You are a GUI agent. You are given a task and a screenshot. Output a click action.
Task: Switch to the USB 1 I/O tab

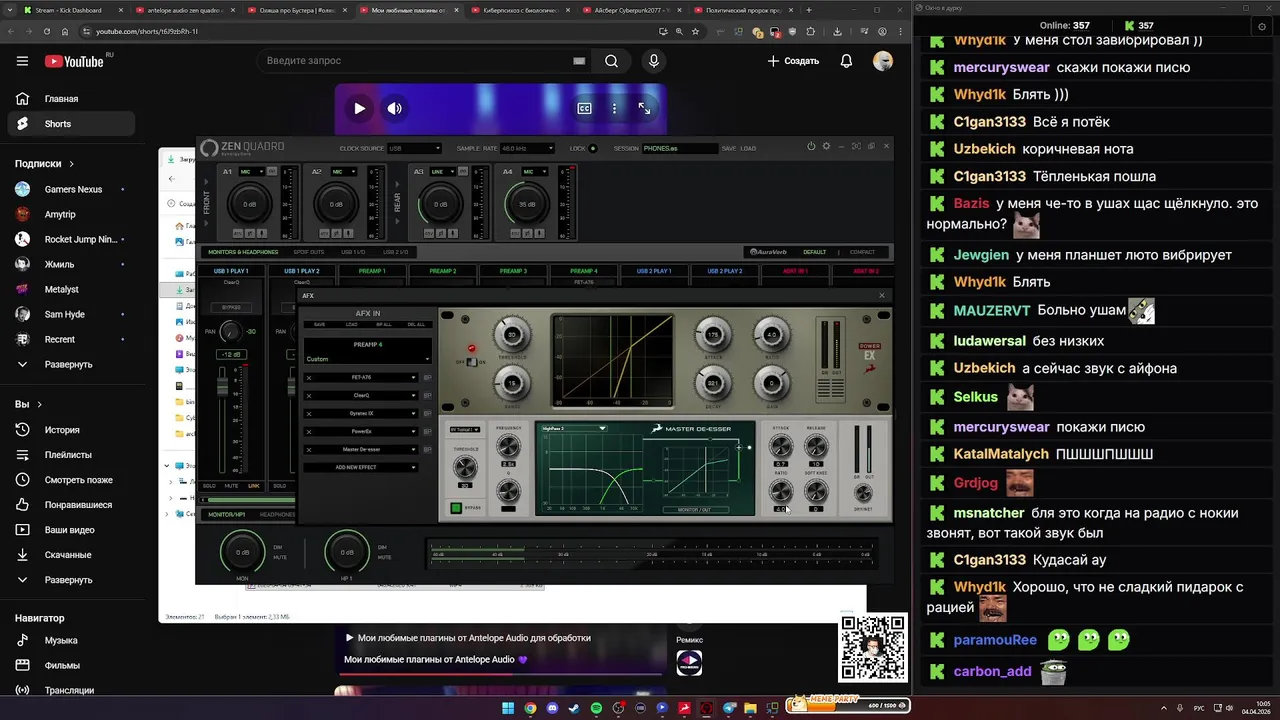[x=353, y=252]
